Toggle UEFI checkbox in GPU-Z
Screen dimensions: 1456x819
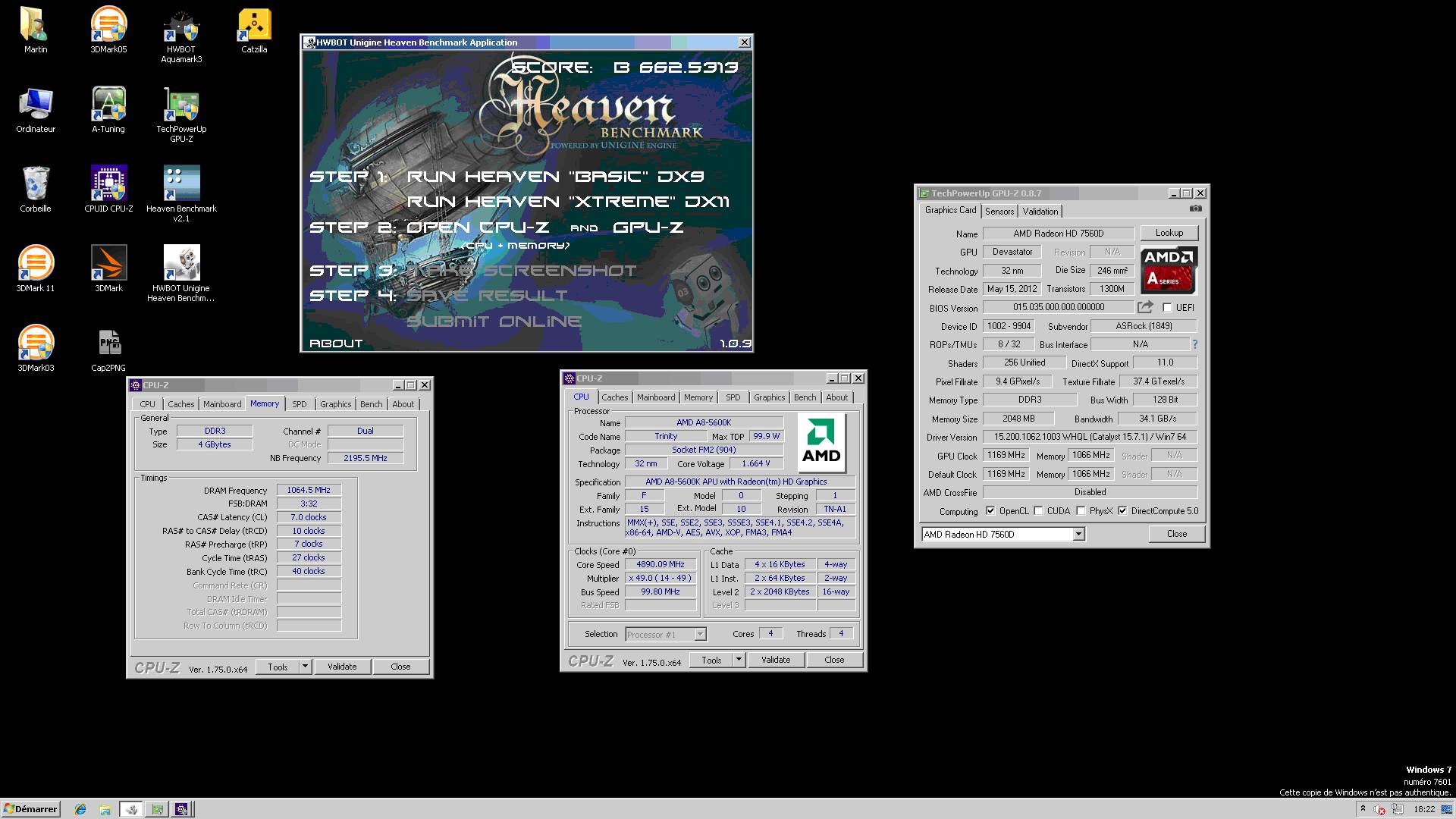pyautogui.click(x=1167, y=307)
